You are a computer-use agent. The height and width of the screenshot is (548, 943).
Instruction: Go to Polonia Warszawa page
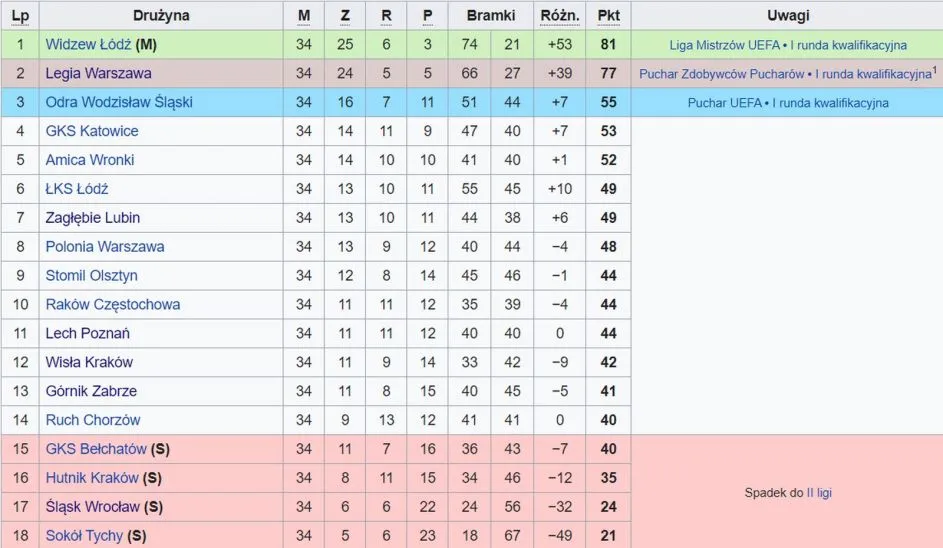coord(105,247)
